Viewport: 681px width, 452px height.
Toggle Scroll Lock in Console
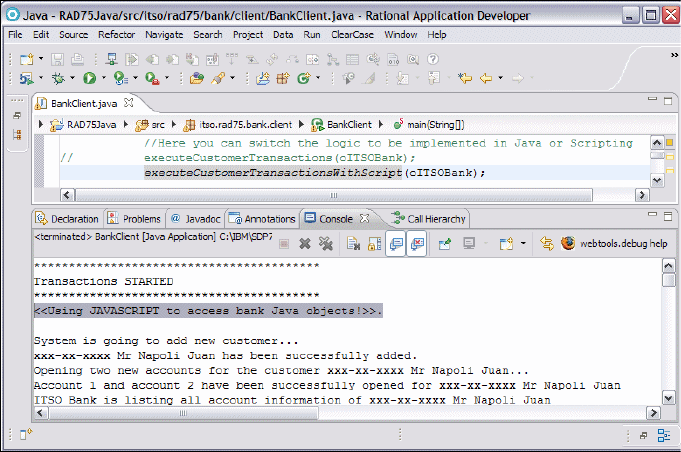point(374,243)
